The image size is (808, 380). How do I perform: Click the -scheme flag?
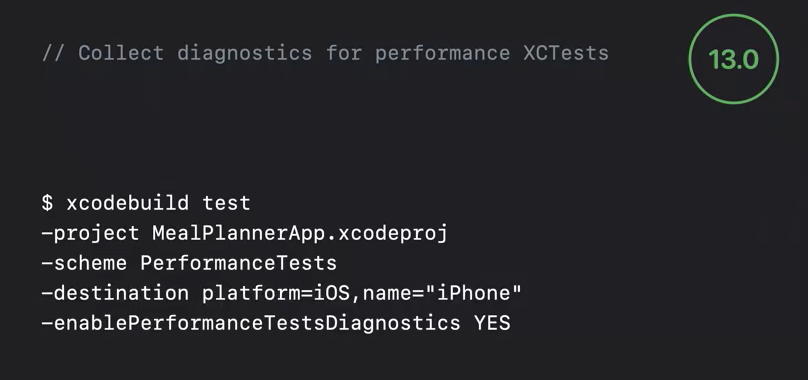(84, 263)
